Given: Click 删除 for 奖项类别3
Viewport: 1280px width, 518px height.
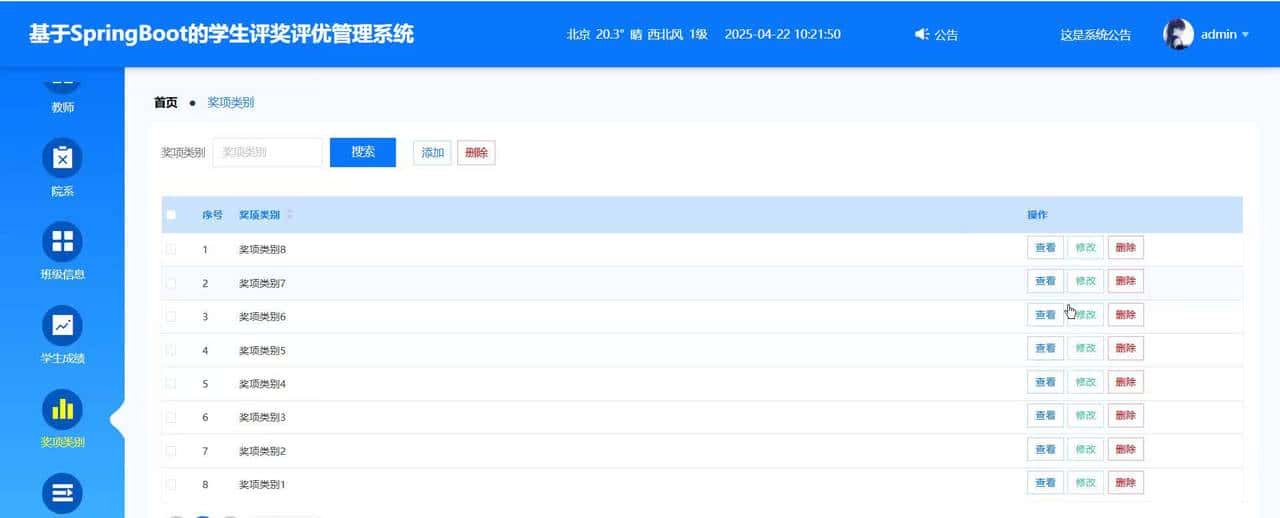Looking at the screenshot, I should 1125,415.
